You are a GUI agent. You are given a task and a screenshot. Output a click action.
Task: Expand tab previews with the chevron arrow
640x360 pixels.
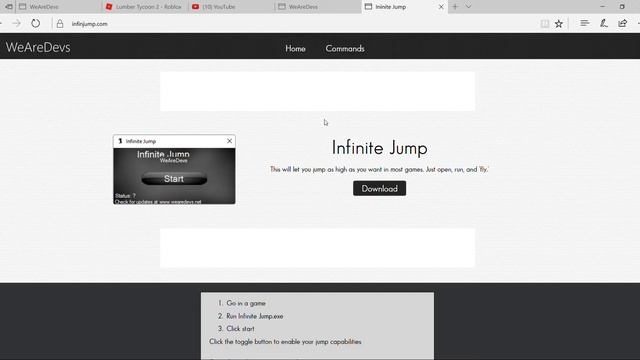[x=468, y=7]
